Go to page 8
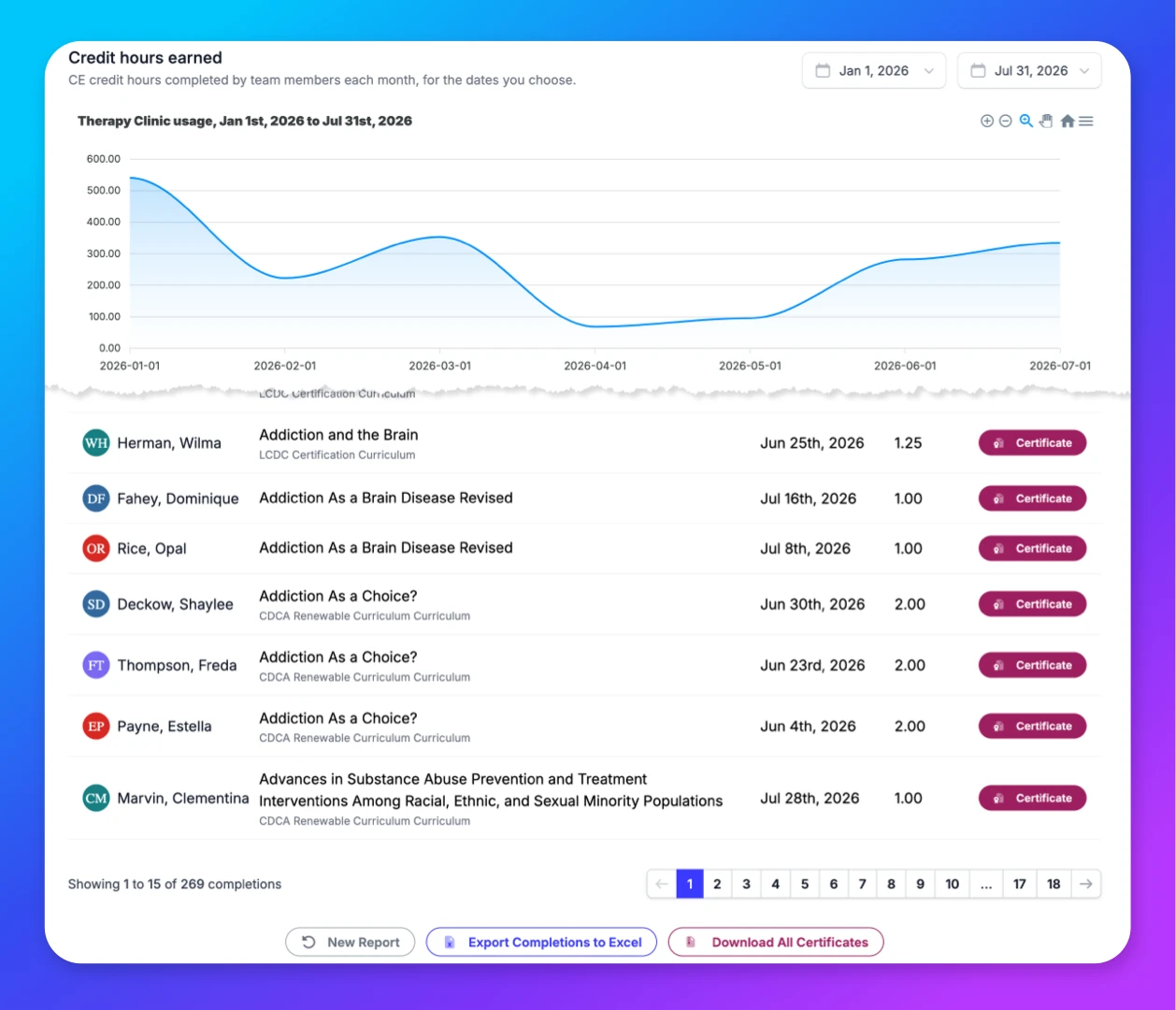Screen dimensions: 1176x1010 click(x=891, y=884)
